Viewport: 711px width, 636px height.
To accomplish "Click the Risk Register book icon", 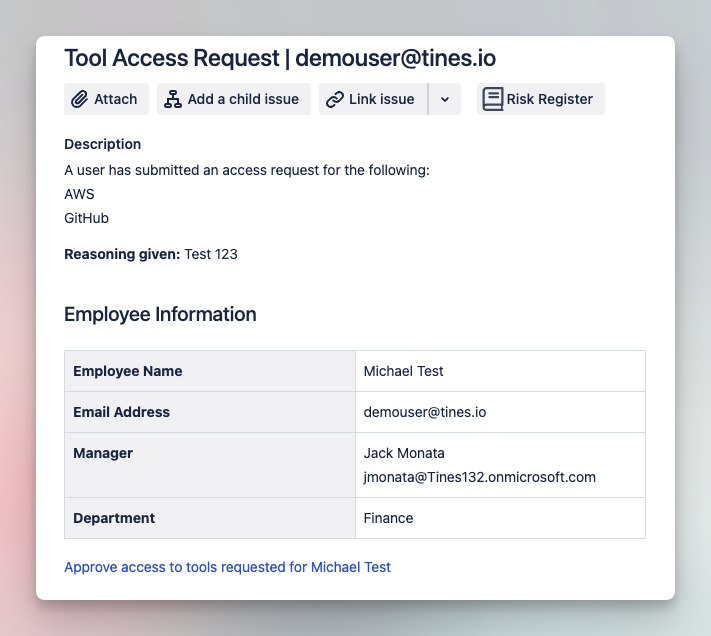I will (x=492, y=99).
